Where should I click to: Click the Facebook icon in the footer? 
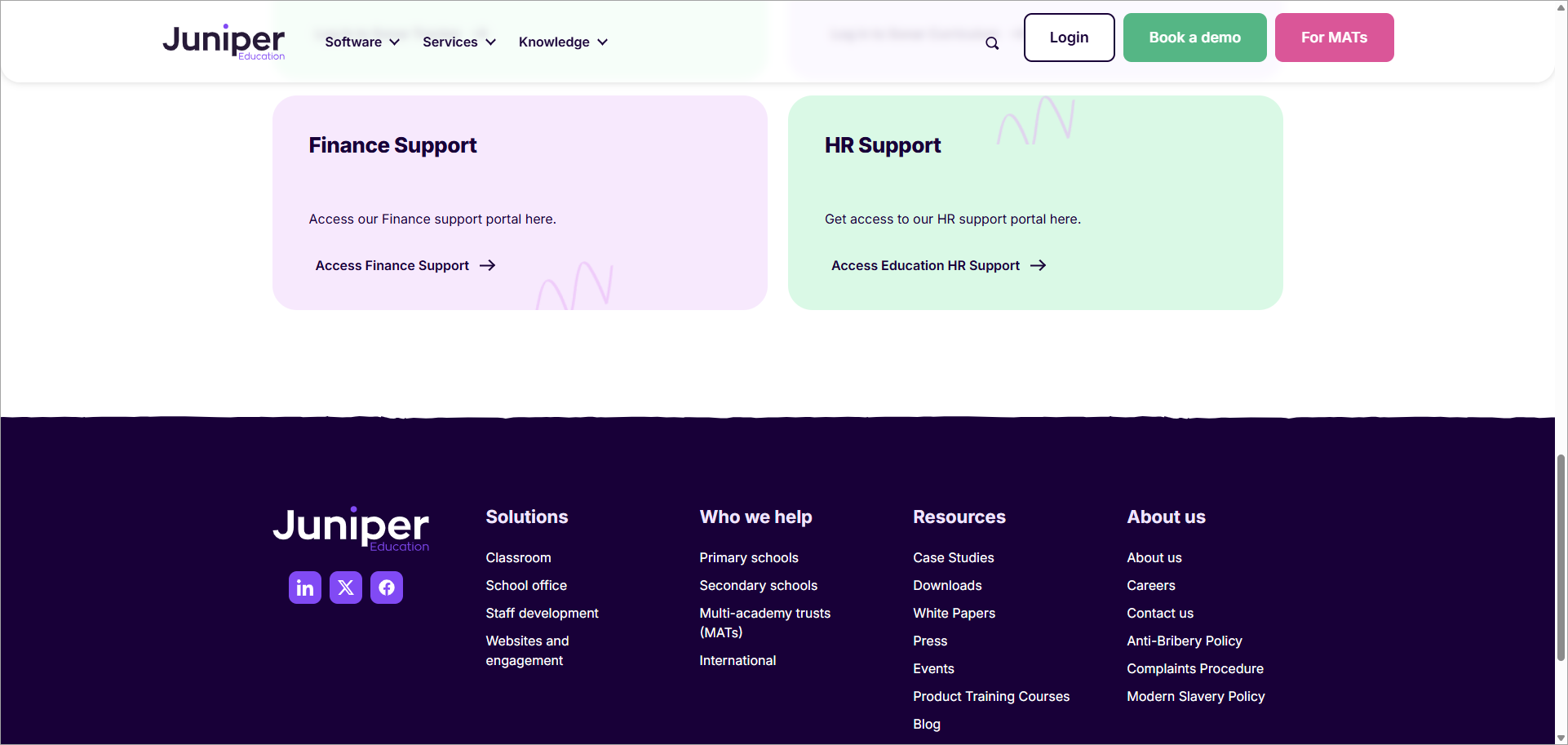(386, 587)
